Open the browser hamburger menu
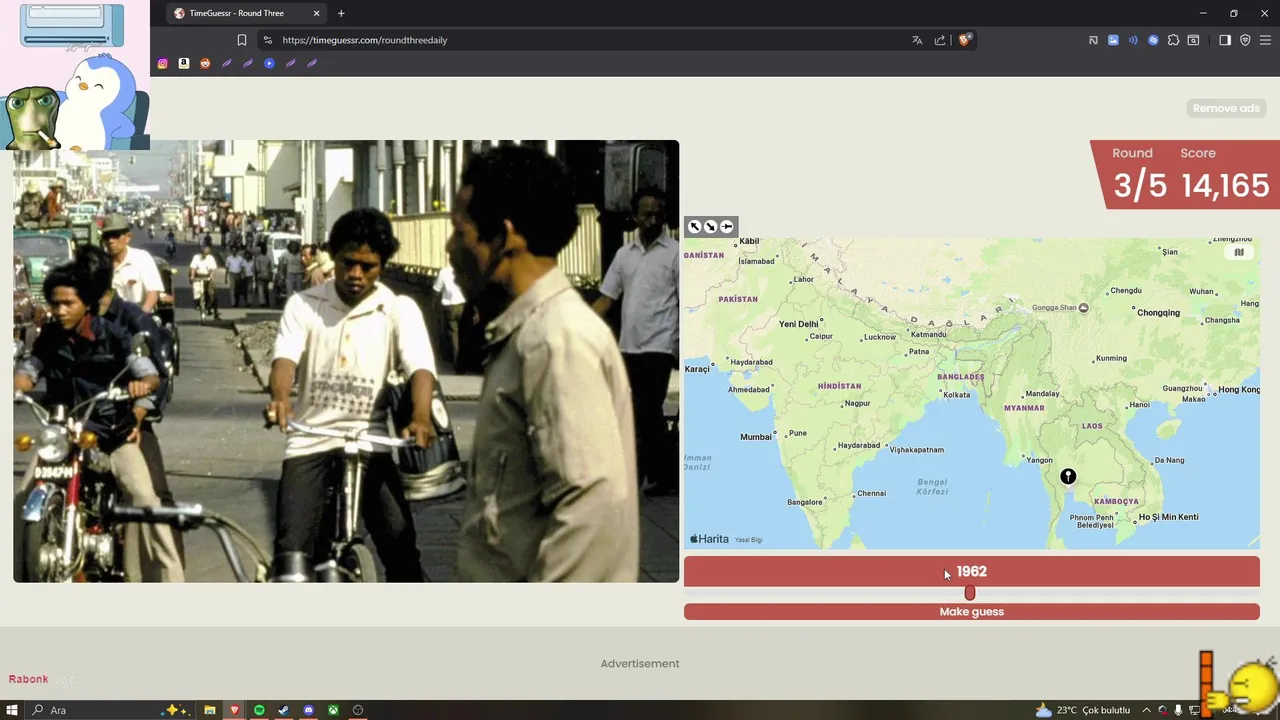The height and width of the screenshot is (720, 1280). (x=1265, y=40)
